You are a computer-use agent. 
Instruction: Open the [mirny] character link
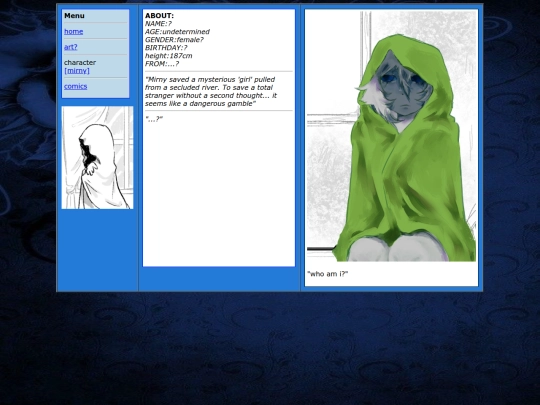[x=77, y=71]
